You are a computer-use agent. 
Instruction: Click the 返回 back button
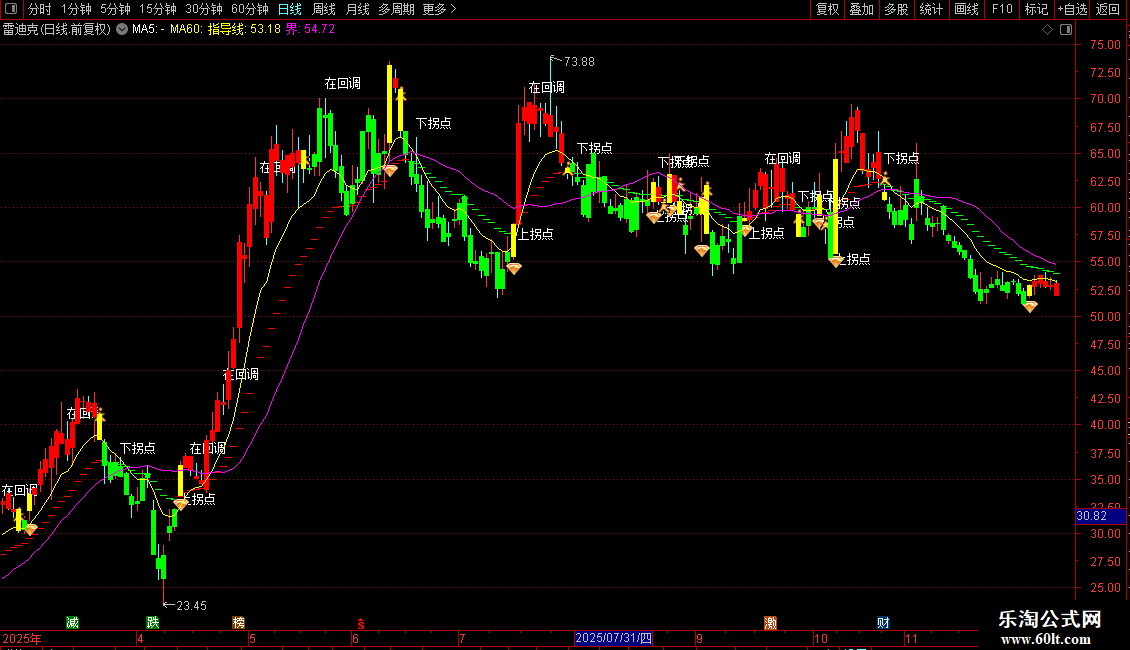tap(1108, 9)
